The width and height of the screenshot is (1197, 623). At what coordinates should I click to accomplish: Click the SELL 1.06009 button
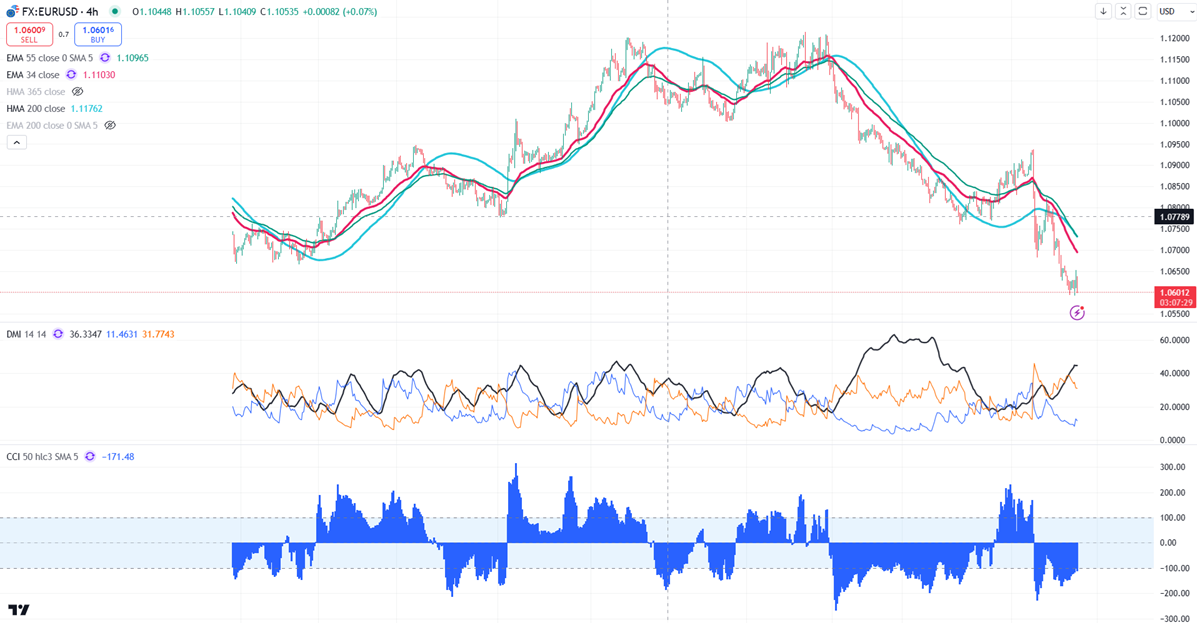click(x=29, y=34)
